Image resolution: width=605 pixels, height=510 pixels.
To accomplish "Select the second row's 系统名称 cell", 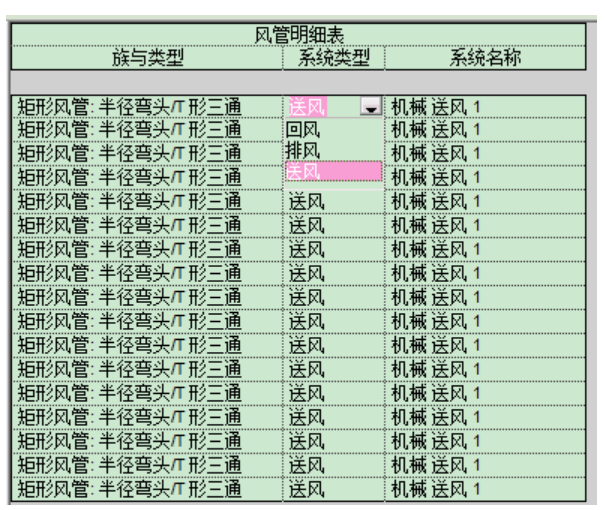I will [487, 129].
